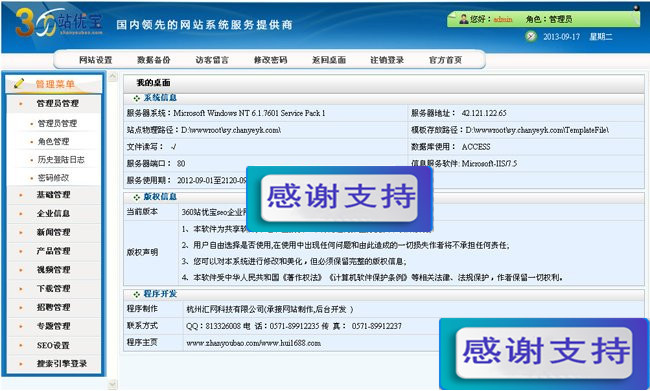Go to 返回桌面 in the top navigation
The width and height of the screenshot is (650, 391).
coord(329,60)
